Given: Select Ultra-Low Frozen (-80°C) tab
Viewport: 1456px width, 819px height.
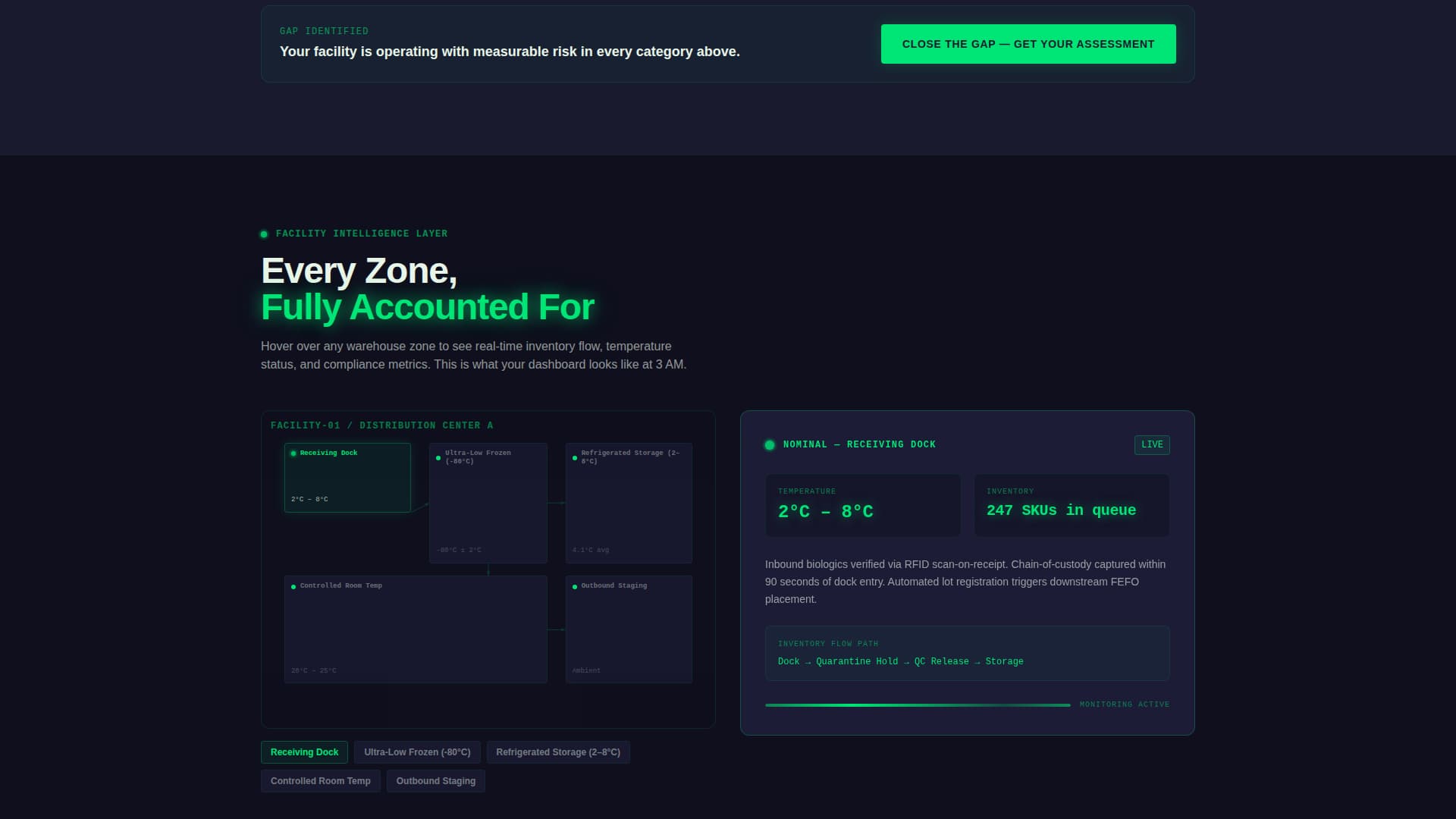Looking at the screenshot, I should coord(417,752).
